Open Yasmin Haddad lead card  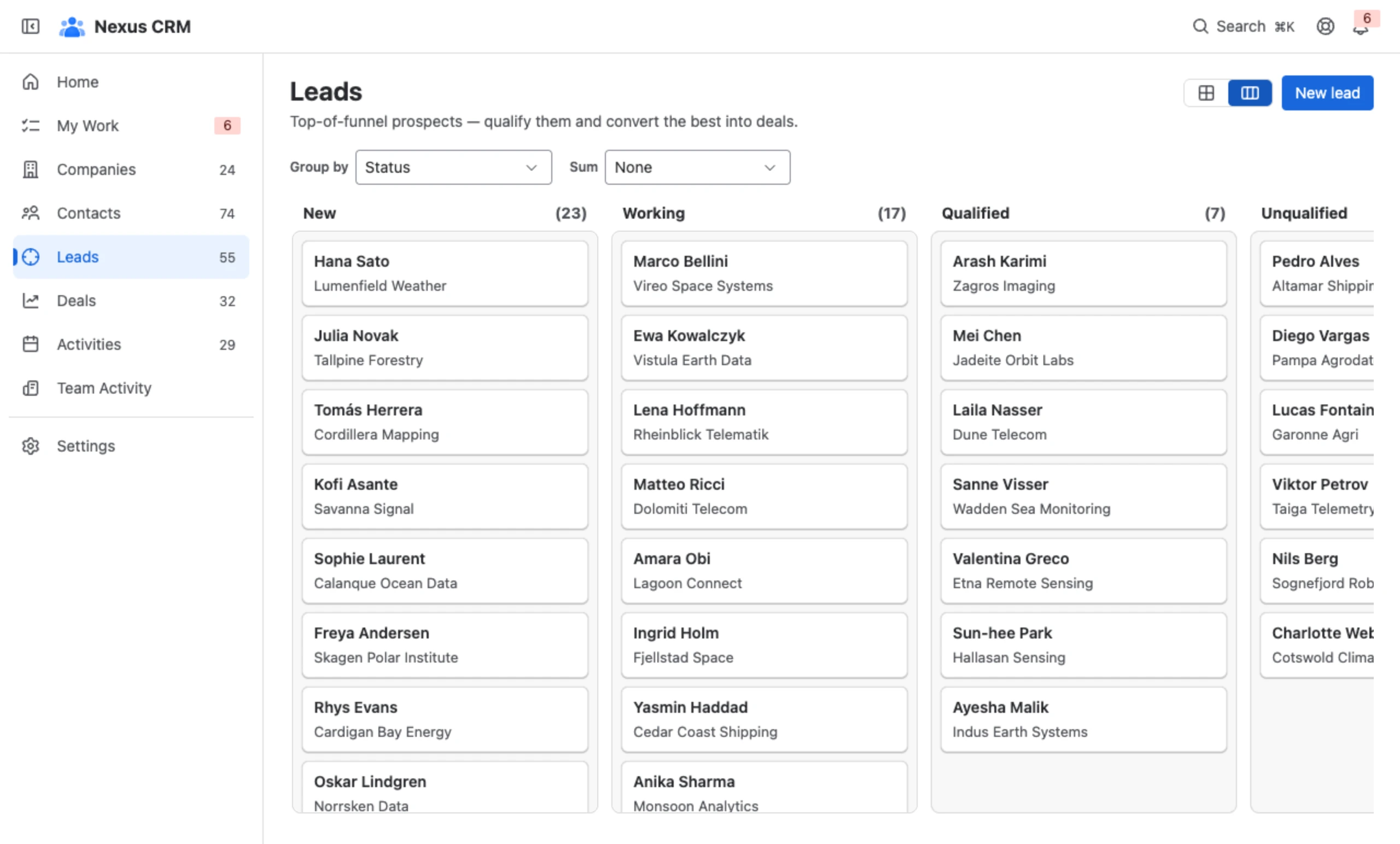pos(764,719)
